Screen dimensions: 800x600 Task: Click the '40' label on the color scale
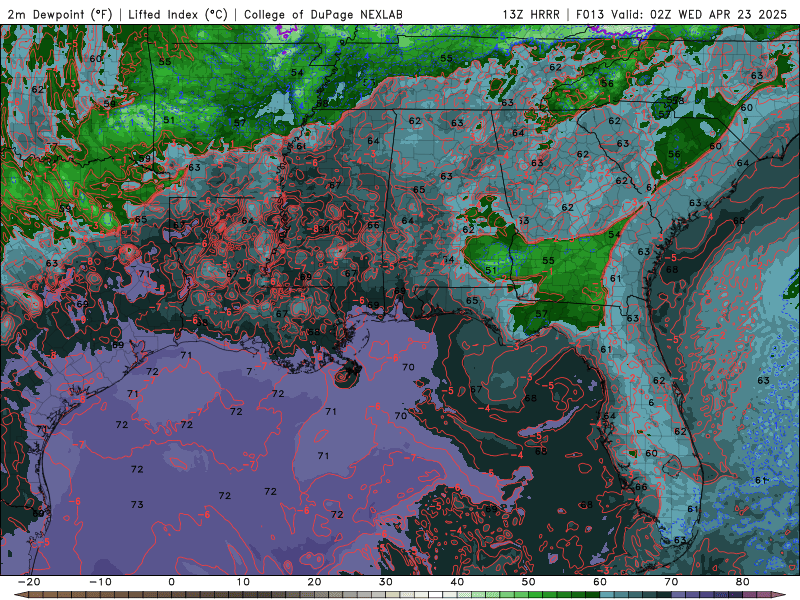(x=457, y=582)
